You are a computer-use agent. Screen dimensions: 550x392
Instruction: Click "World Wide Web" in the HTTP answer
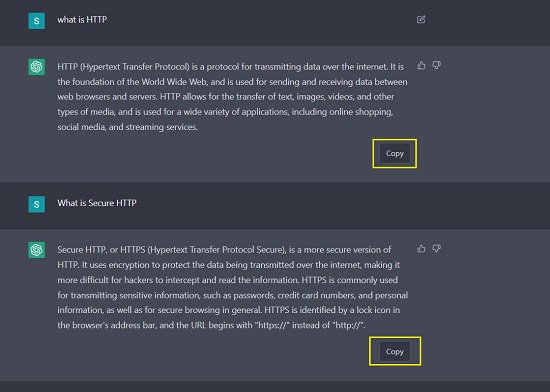click(x=174, y=82)
